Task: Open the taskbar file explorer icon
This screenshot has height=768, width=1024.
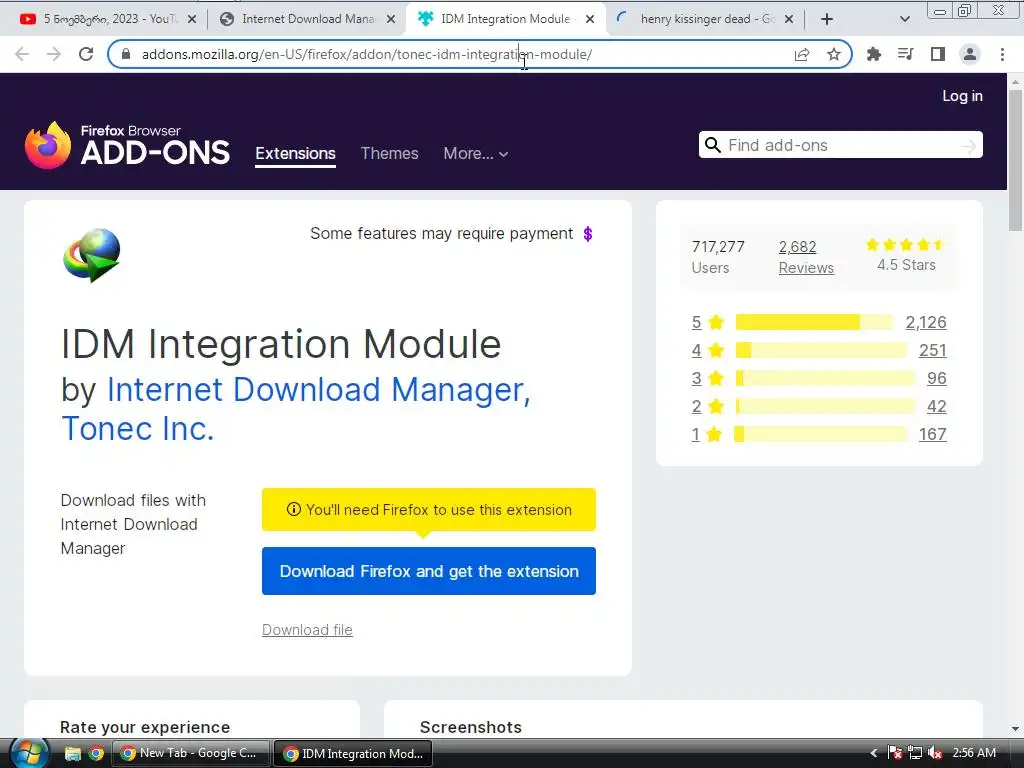Action: tap(72, 754)
